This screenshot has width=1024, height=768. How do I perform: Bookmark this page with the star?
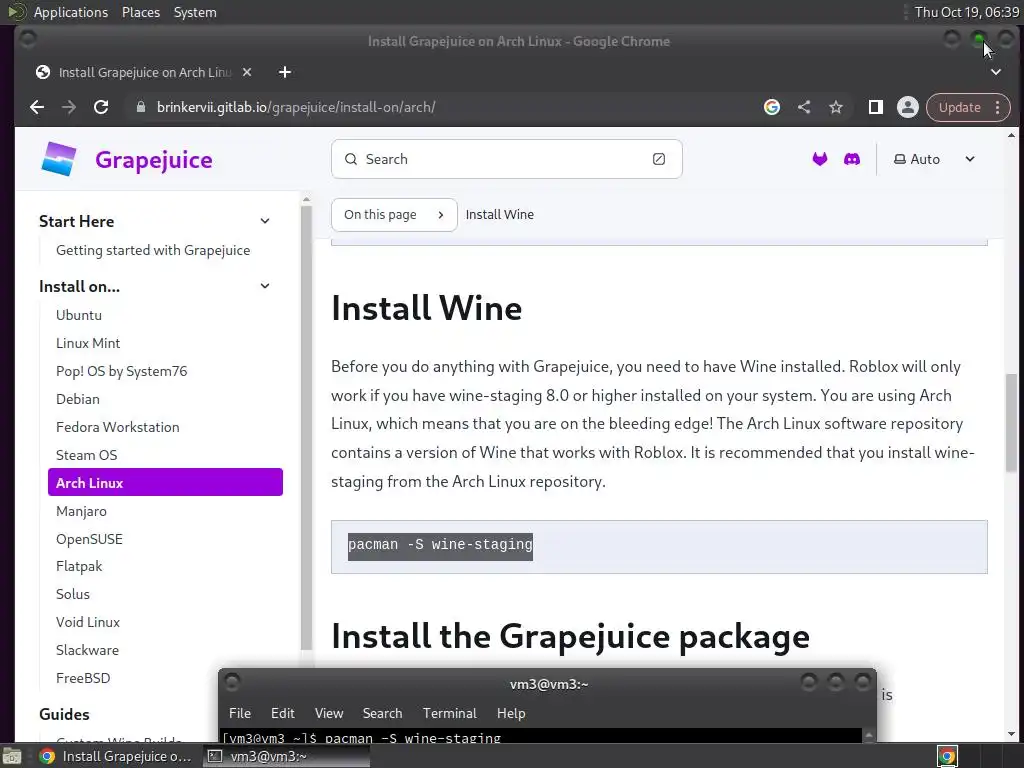click(x=836, y=107)
